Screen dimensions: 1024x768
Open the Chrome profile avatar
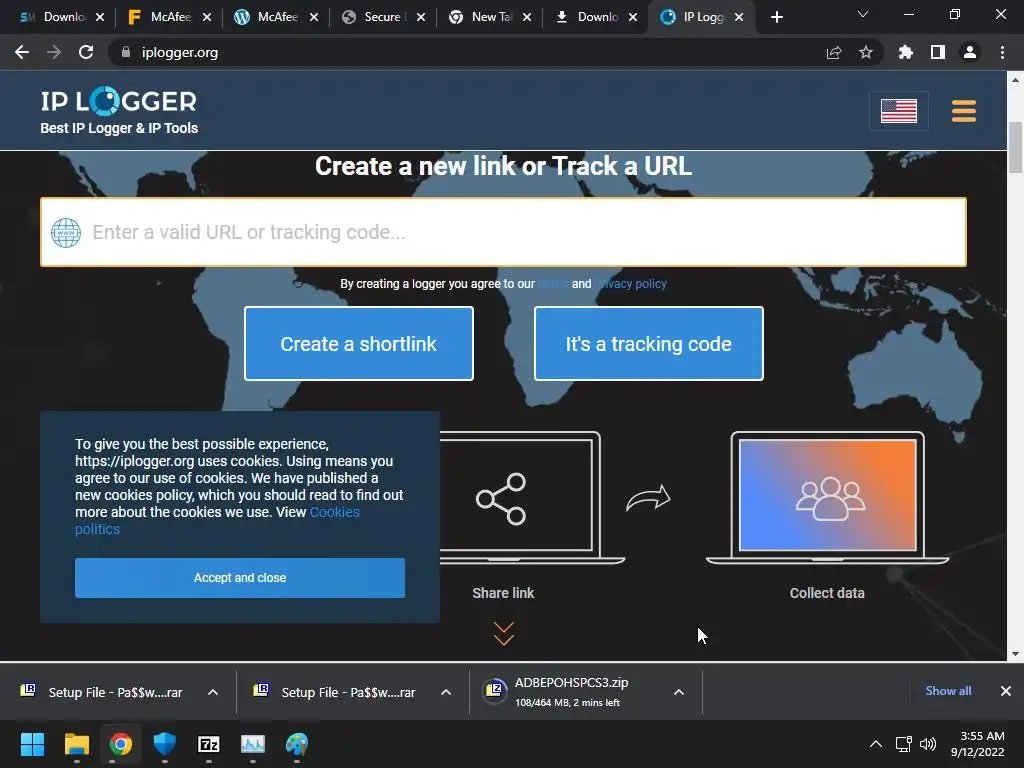coord(970,52)
